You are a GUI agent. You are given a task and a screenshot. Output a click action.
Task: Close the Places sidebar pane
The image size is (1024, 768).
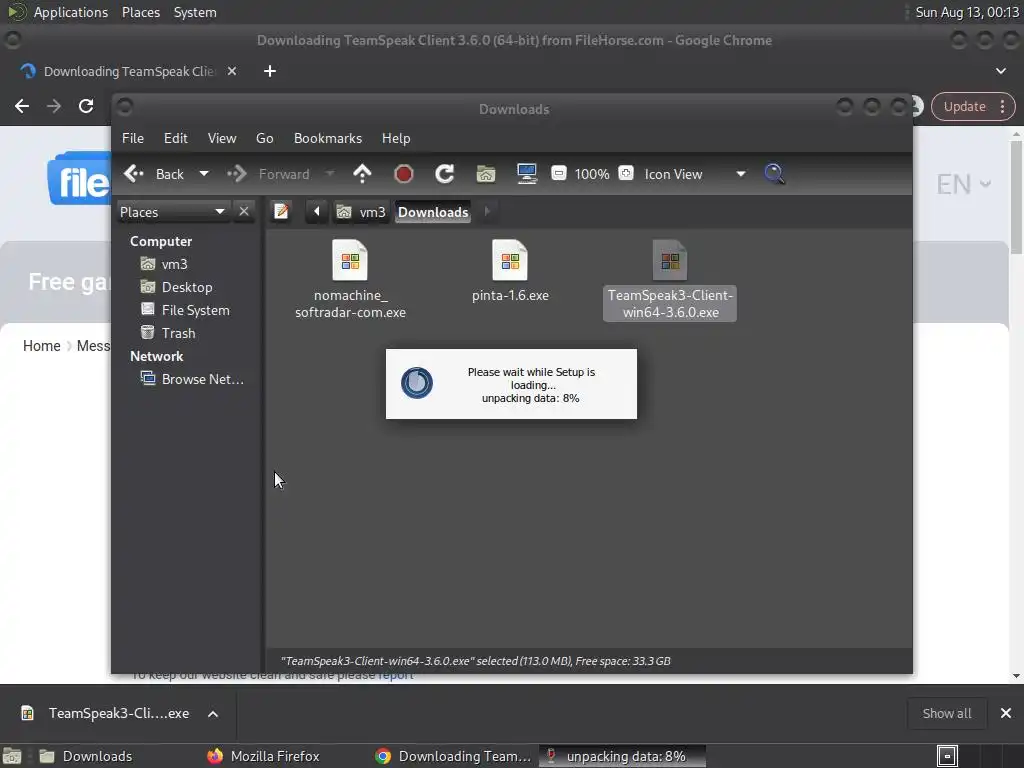pos(244,212)
